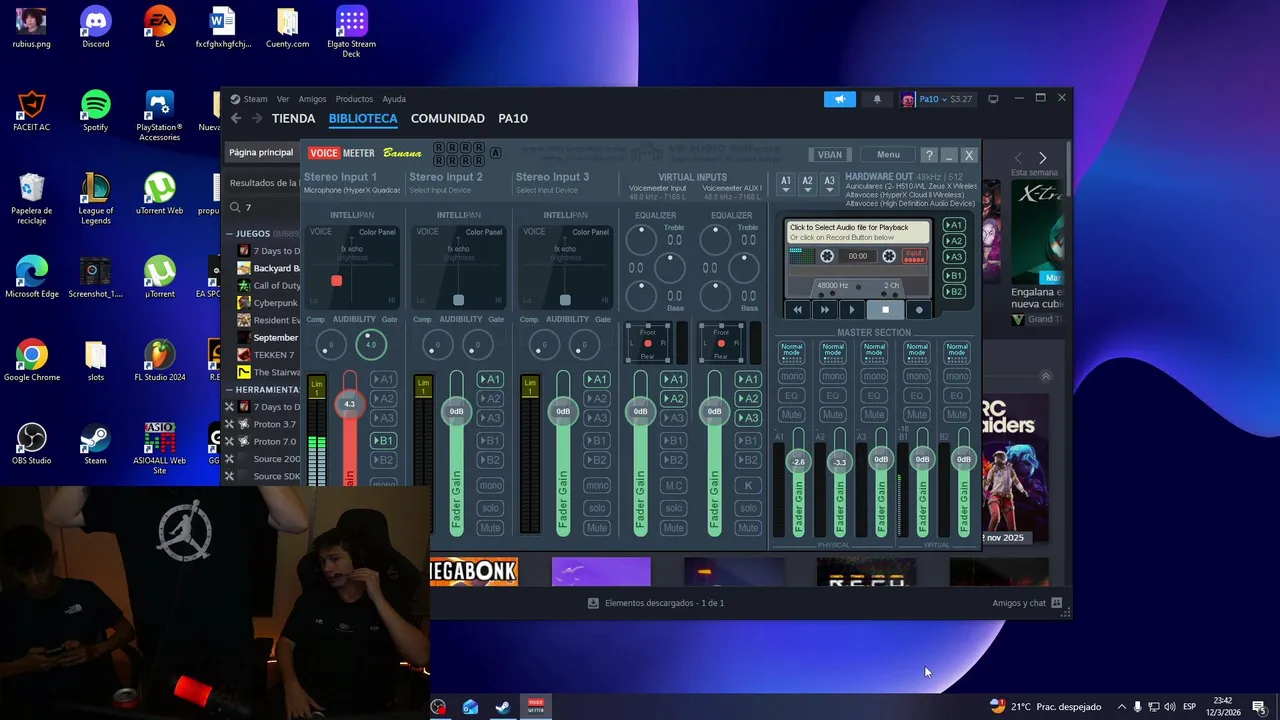Open Steam notifications bell
Image resolution: width=1280 pixels, height=720 pixels.
pyautogui.click(x=877, y=99)
